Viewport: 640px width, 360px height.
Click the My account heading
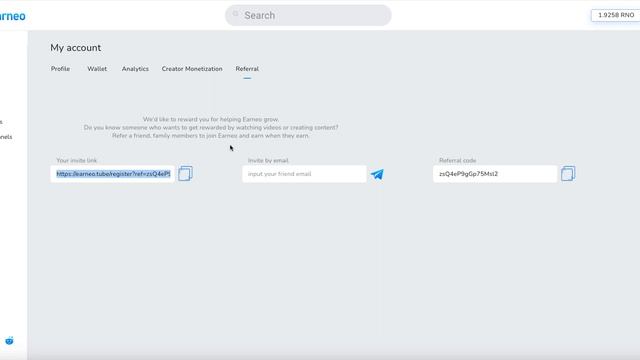pos(76,48)
